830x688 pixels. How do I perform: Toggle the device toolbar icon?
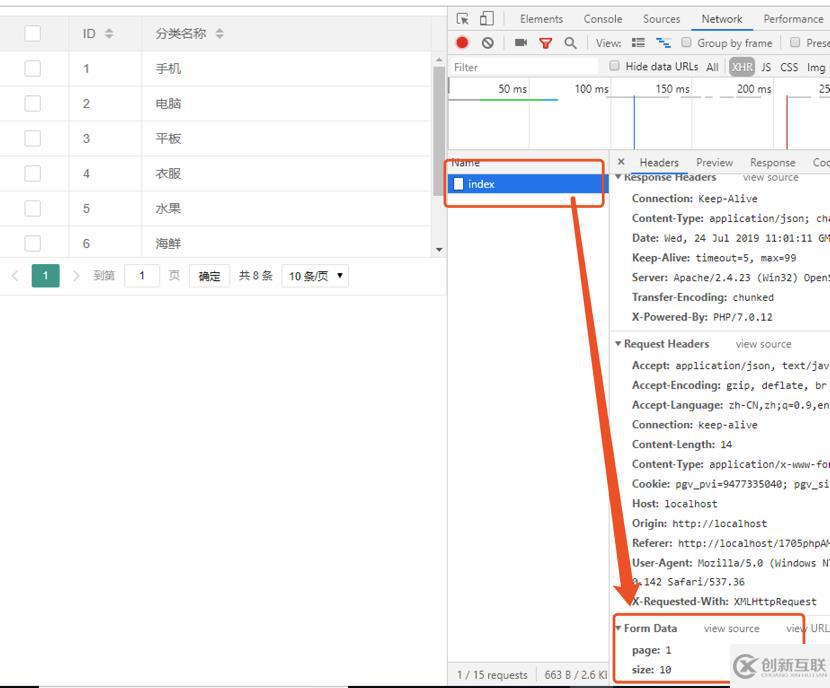point(486,19)
